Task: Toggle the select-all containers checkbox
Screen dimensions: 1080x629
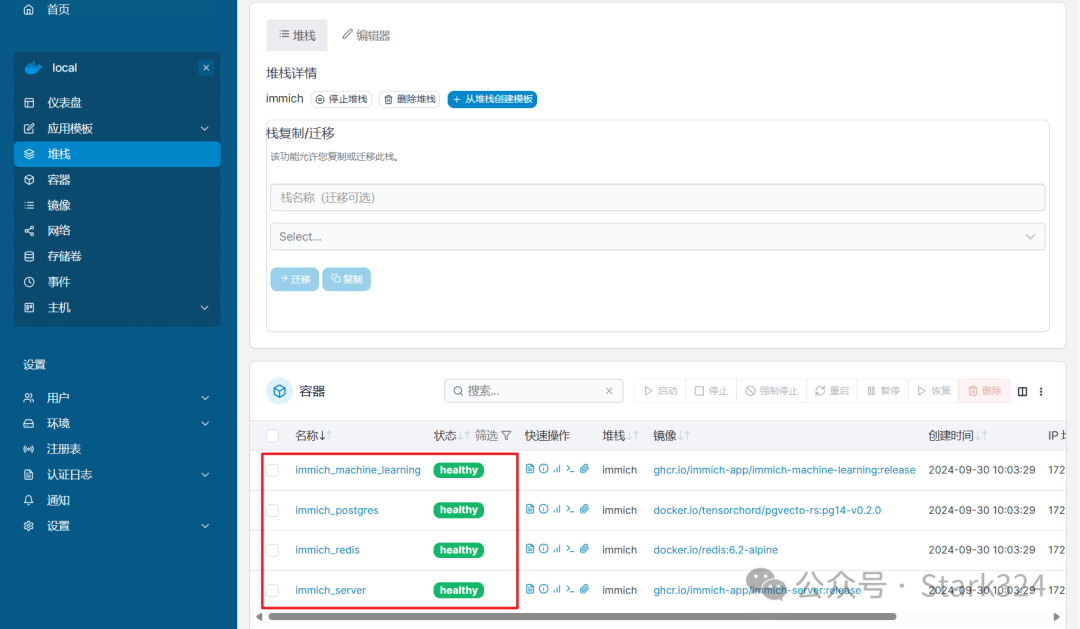Action: [273, 435]
